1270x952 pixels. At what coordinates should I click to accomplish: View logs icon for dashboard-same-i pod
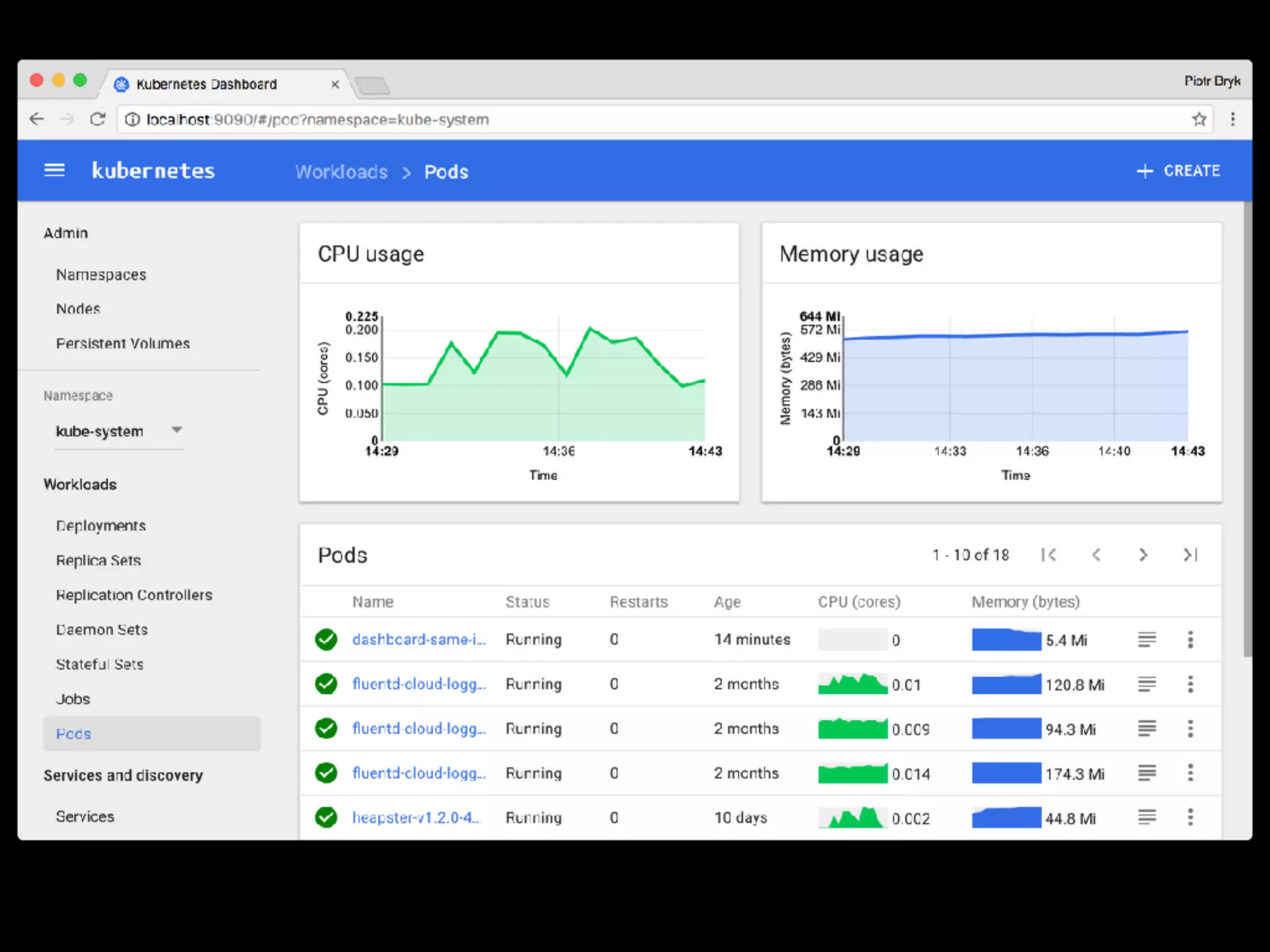click(x=1147, y=640)
